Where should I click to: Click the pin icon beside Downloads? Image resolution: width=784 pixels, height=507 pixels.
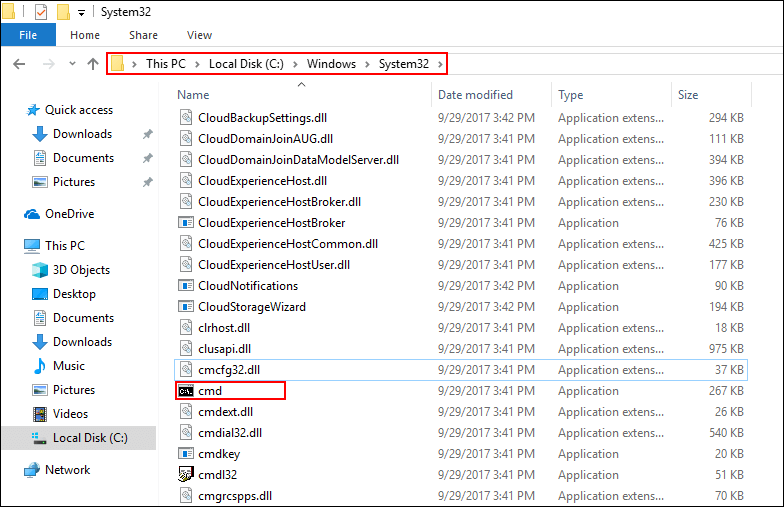(x=148, y=134)
